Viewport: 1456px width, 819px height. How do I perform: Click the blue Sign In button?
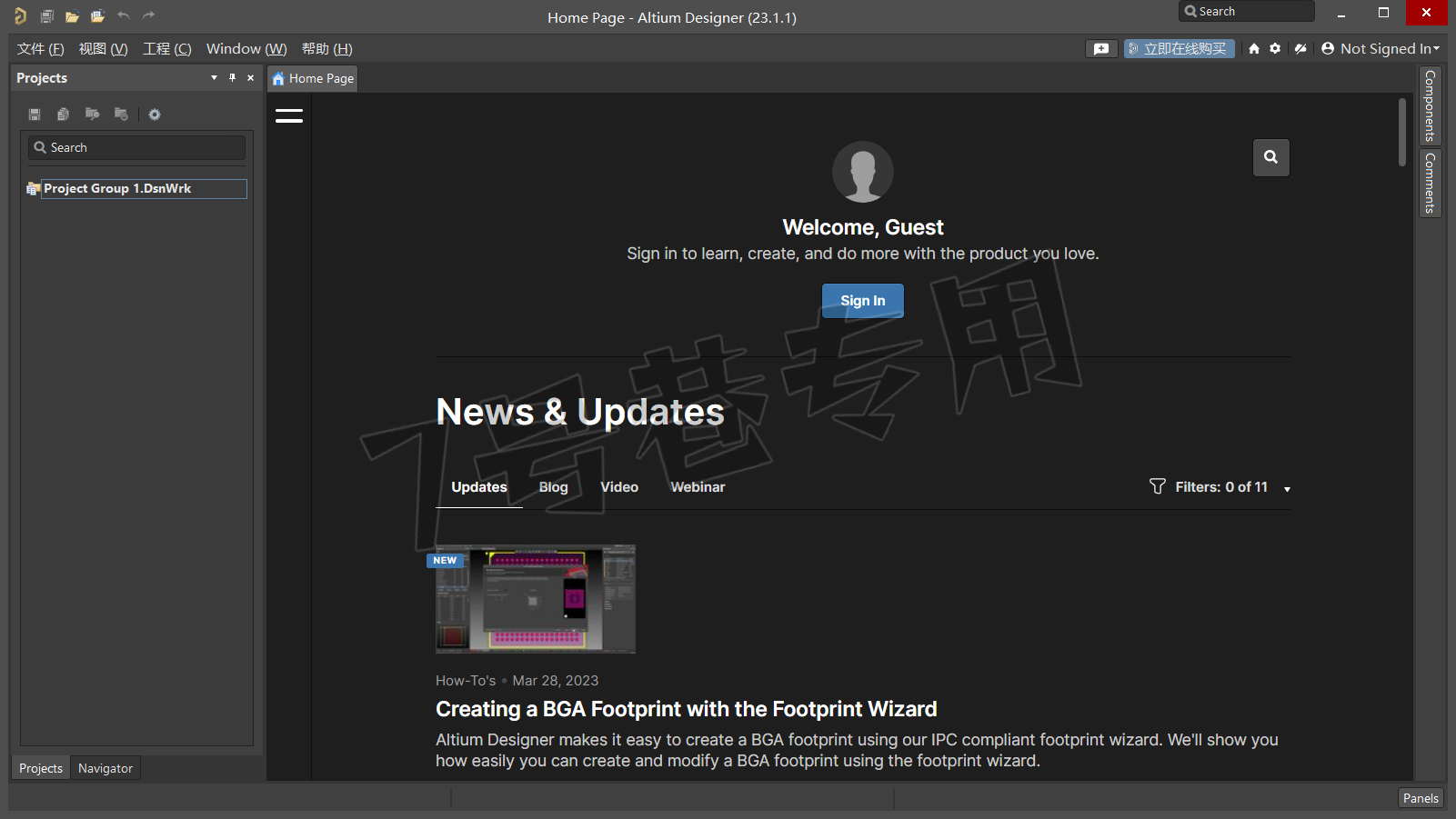tap(863, 301)
